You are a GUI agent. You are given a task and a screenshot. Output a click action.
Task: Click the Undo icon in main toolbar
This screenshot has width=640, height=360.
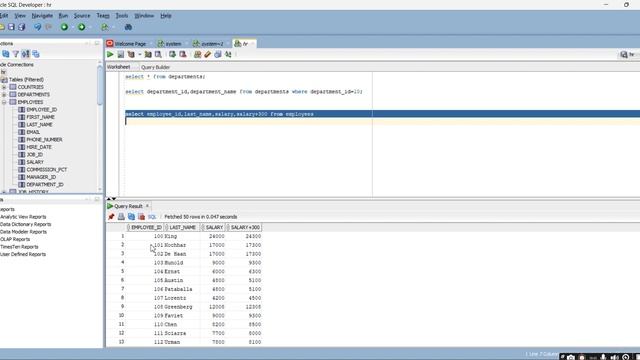[x=38, y=27]
